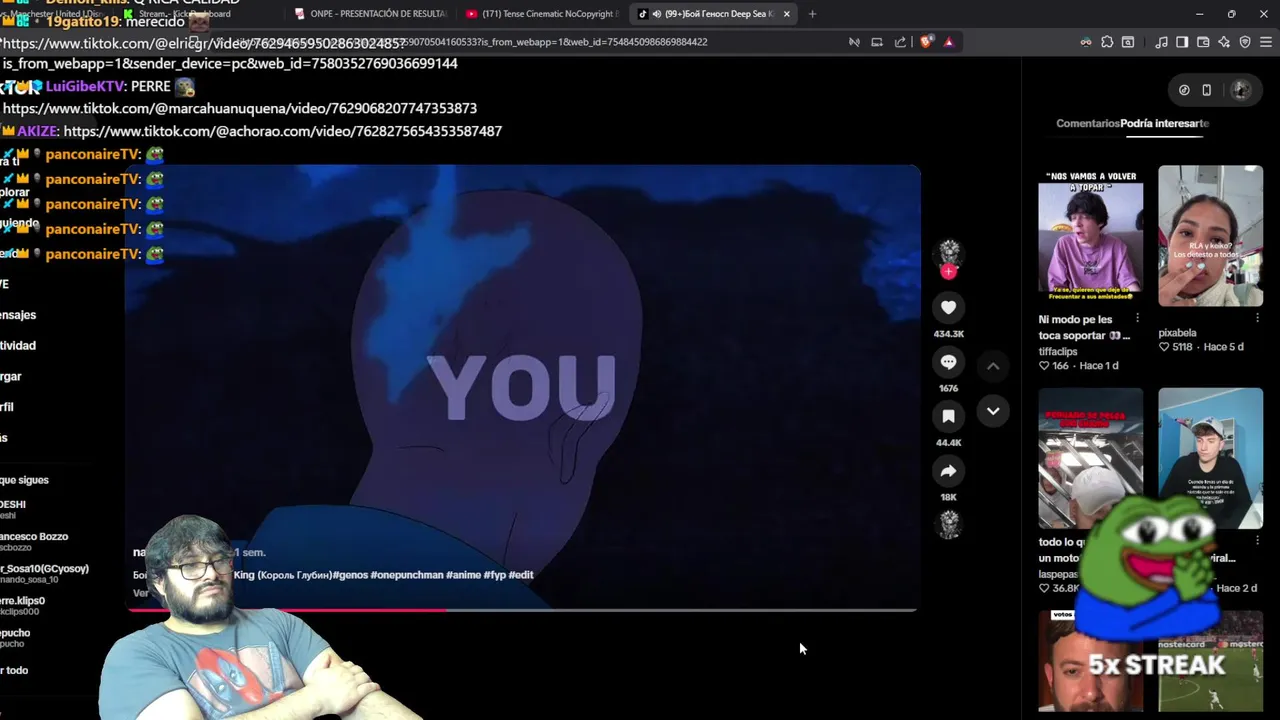Open the tab search icon in the toolbar

pyautogui.click(x=1128, y=42)
